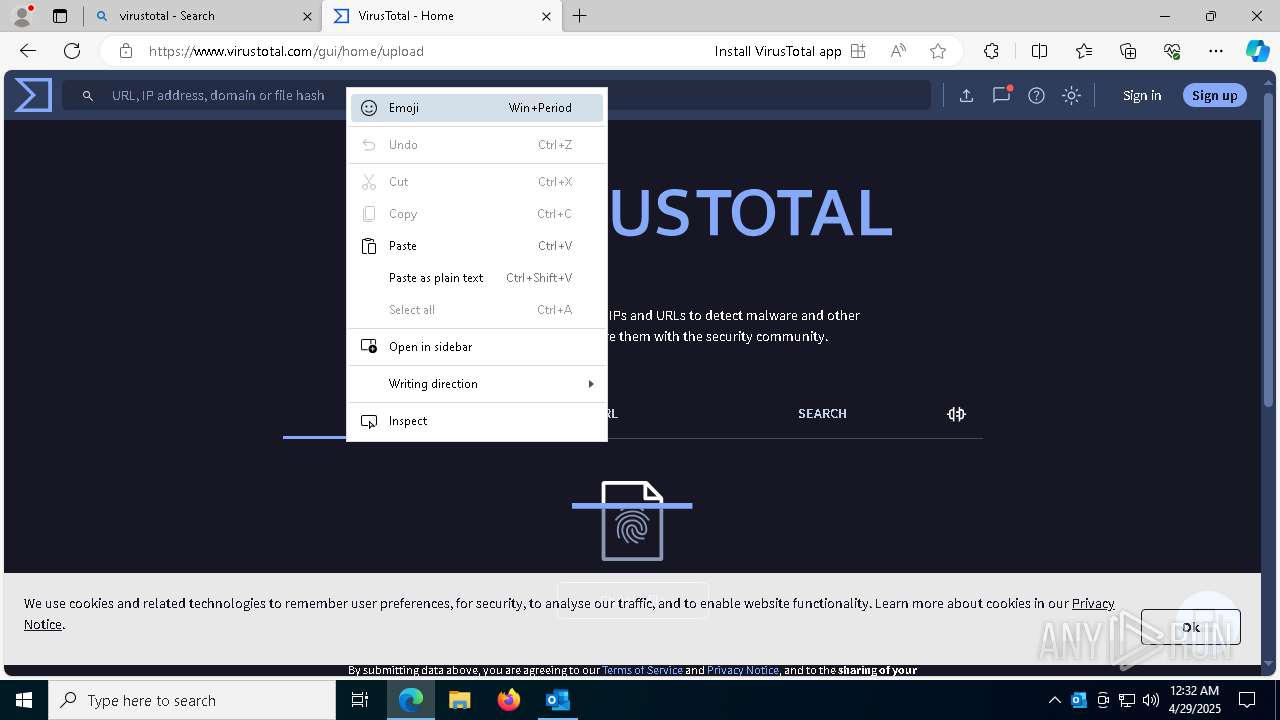Image resolution: width=1280 pixels, height=720 pixels.
Task: Click the browser back arrow
Action: pos(28,51)
